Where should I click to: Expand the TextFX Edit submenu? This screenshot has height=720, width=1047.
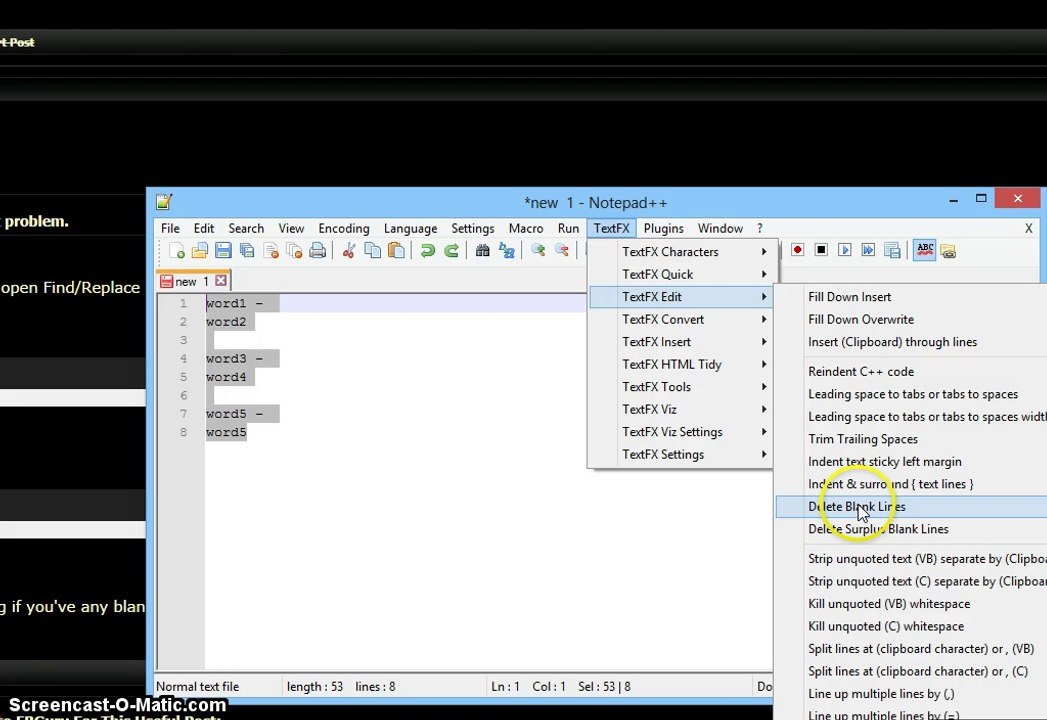click(x=680, y=297)
